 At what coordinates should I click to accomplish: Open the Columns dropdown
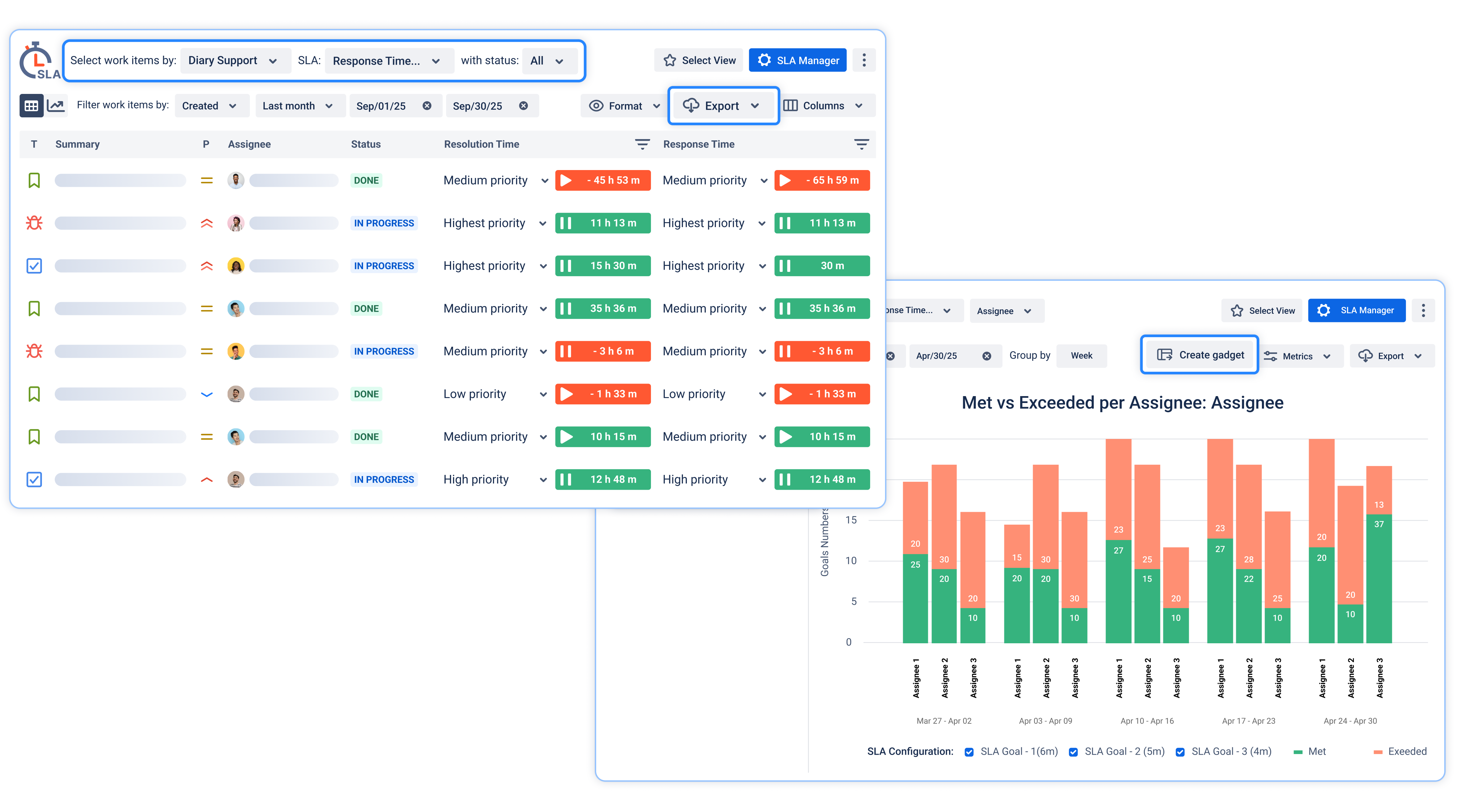pos(825,106)
